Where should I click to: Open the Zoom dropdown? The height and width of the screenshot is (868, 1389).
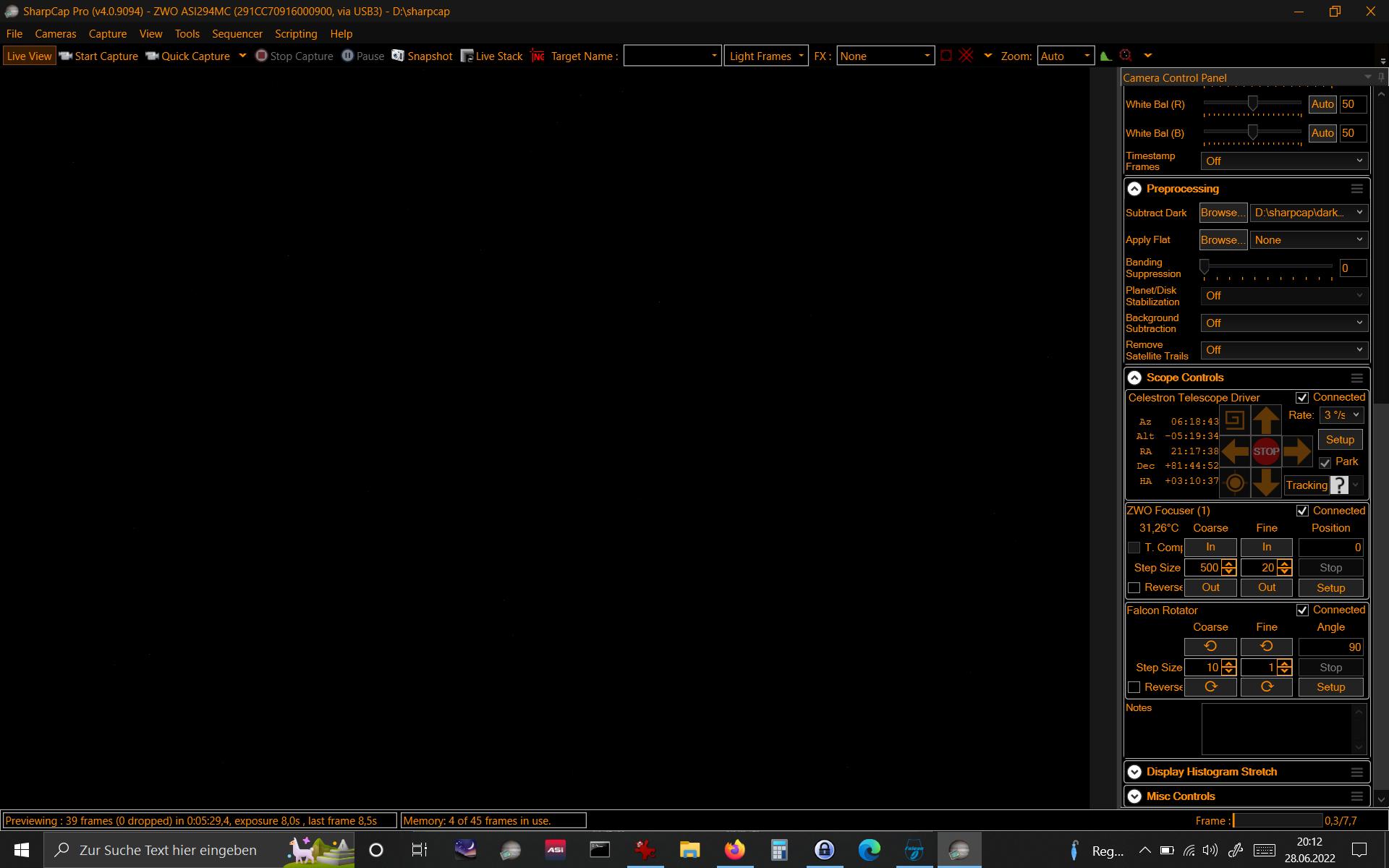1065,56
